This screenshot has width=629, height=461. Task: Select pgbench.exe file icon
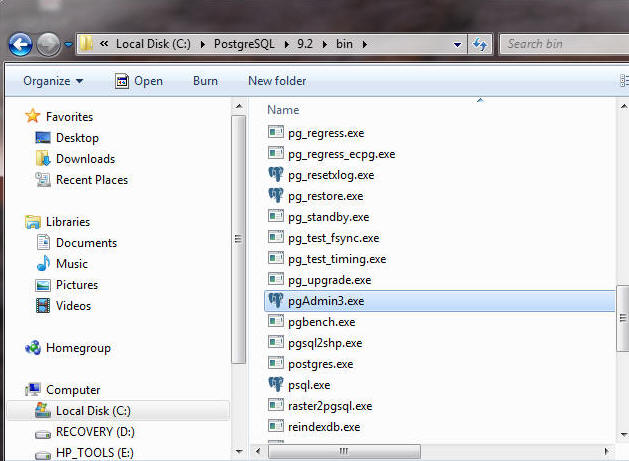point(276,320)
